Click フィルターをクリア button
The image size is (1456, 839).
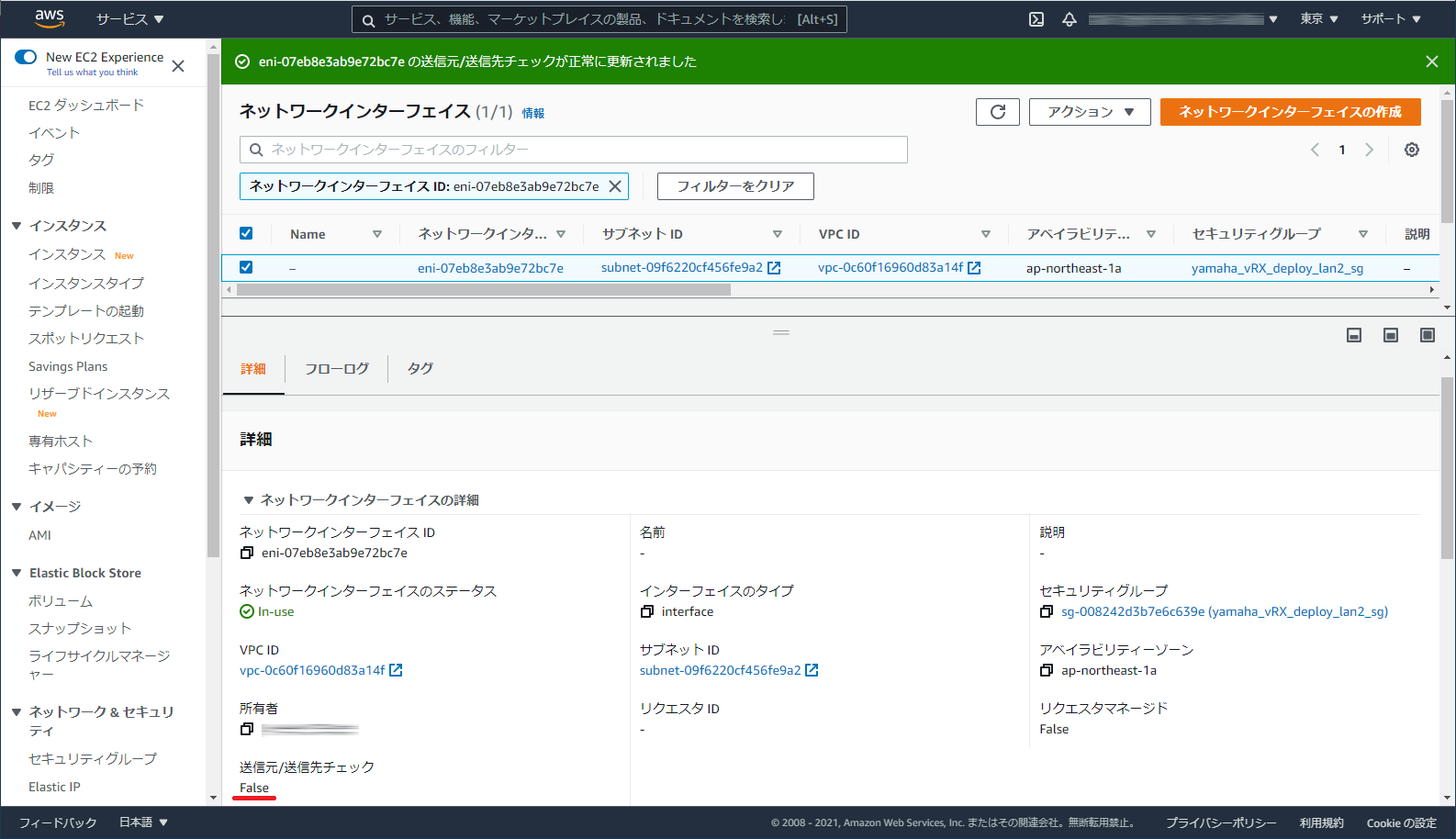click(x=735, y=186)
